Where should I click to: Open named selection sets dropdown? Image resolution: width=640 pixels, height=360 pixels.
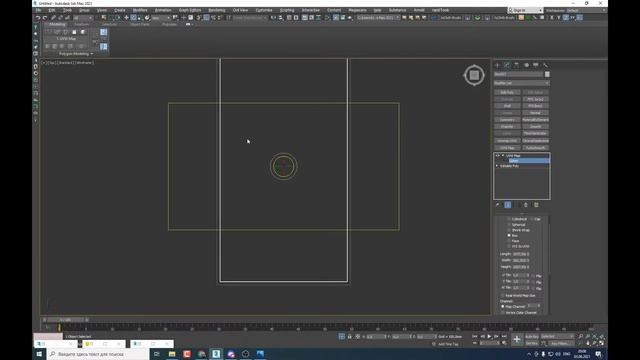250,18
